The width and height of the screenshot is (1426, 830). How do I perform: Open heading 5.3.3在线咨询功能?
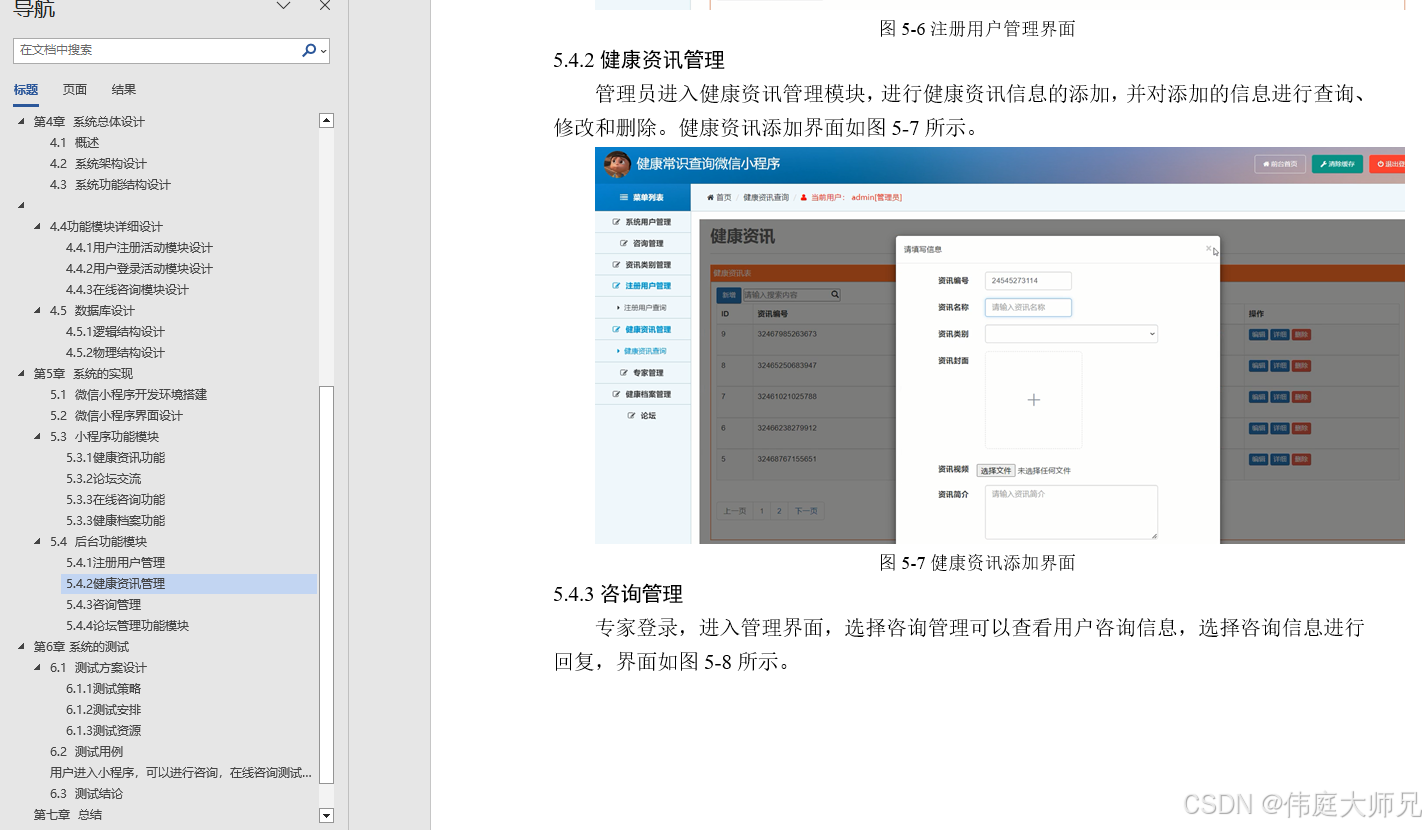click(x=115, y=500)
